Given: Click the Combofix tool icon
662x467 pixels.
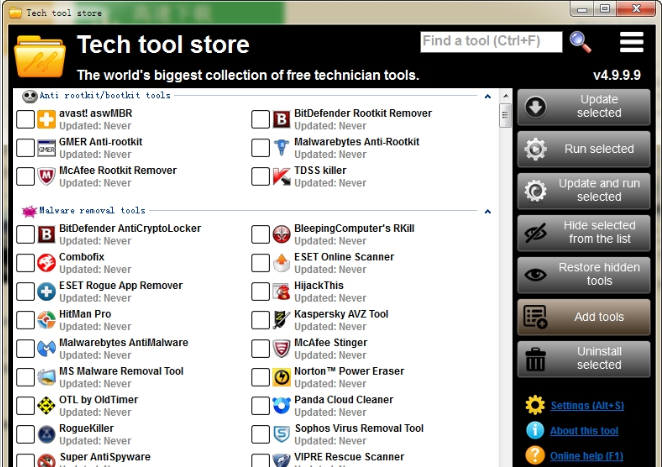Looking at the screenshot, I should pyautogui.click(x=47, y=263).
